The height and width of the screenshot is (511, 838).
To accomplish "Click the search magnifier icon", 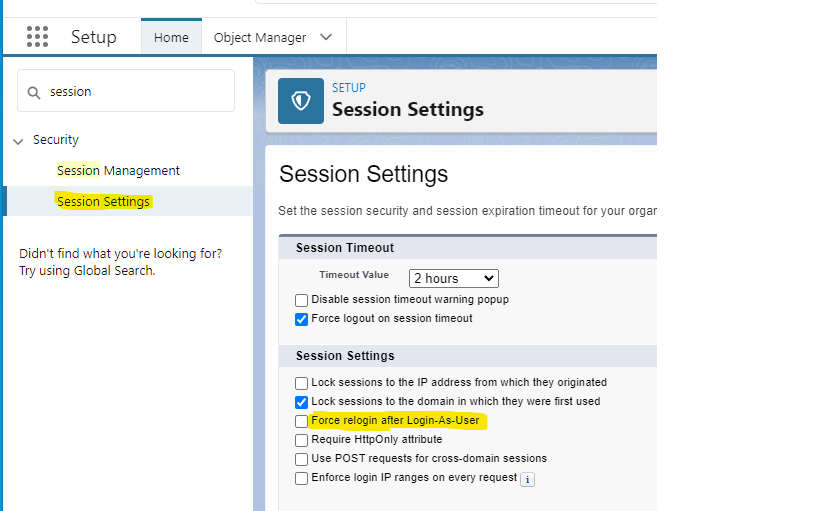I will coord(36,92).
